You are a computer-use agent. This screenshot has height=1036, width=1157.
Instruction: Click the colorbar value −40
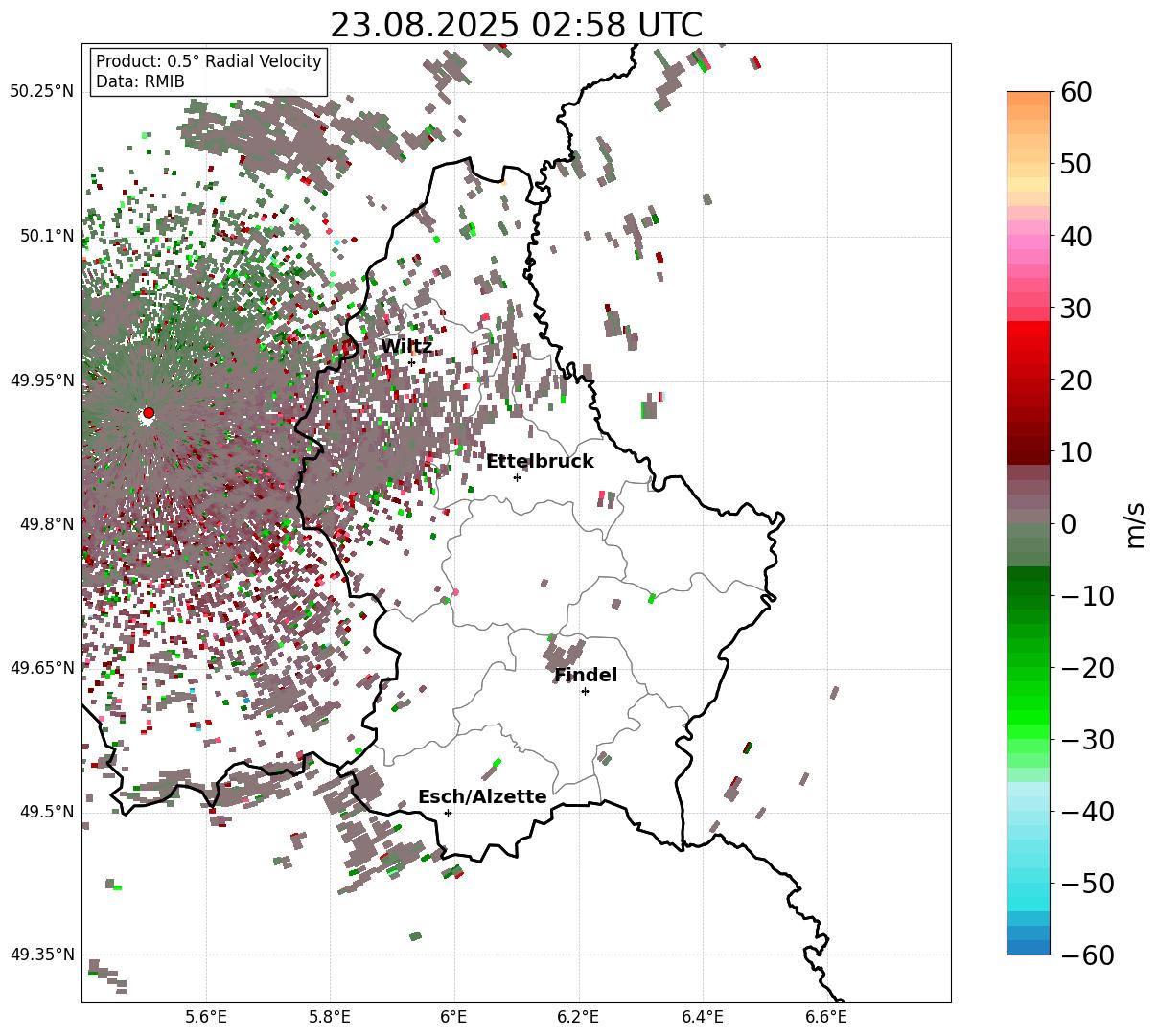pyautogui.click(x=1087, y=811)
